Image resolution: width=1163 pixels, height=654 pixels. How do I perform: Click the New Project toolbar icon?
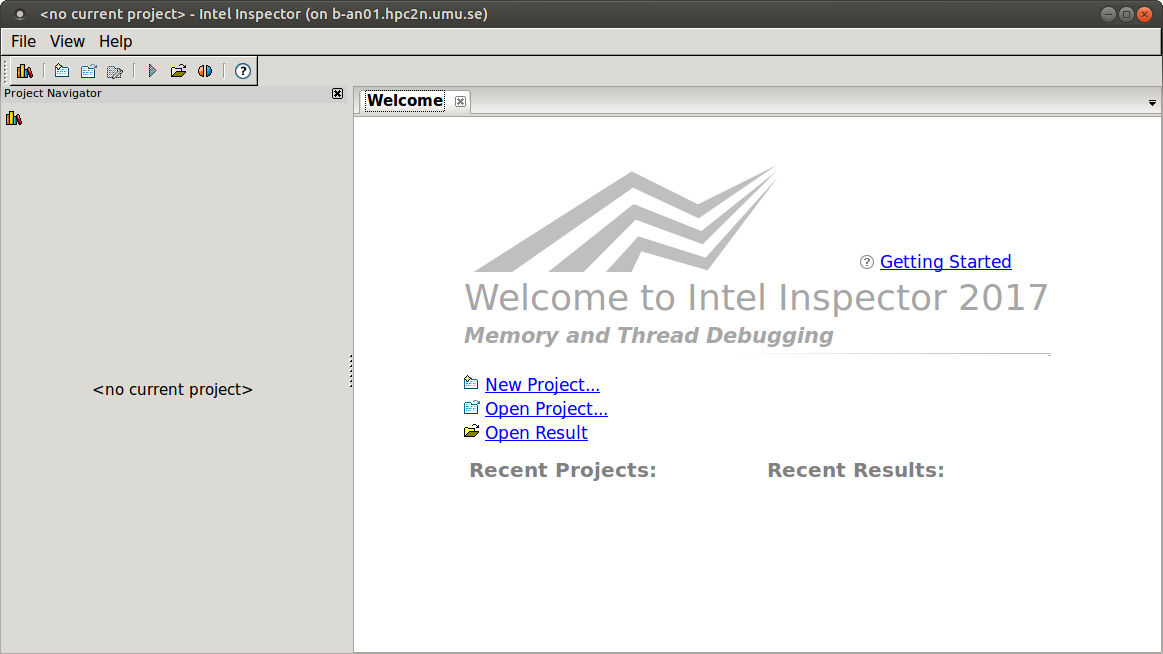[x=62, y=71]
